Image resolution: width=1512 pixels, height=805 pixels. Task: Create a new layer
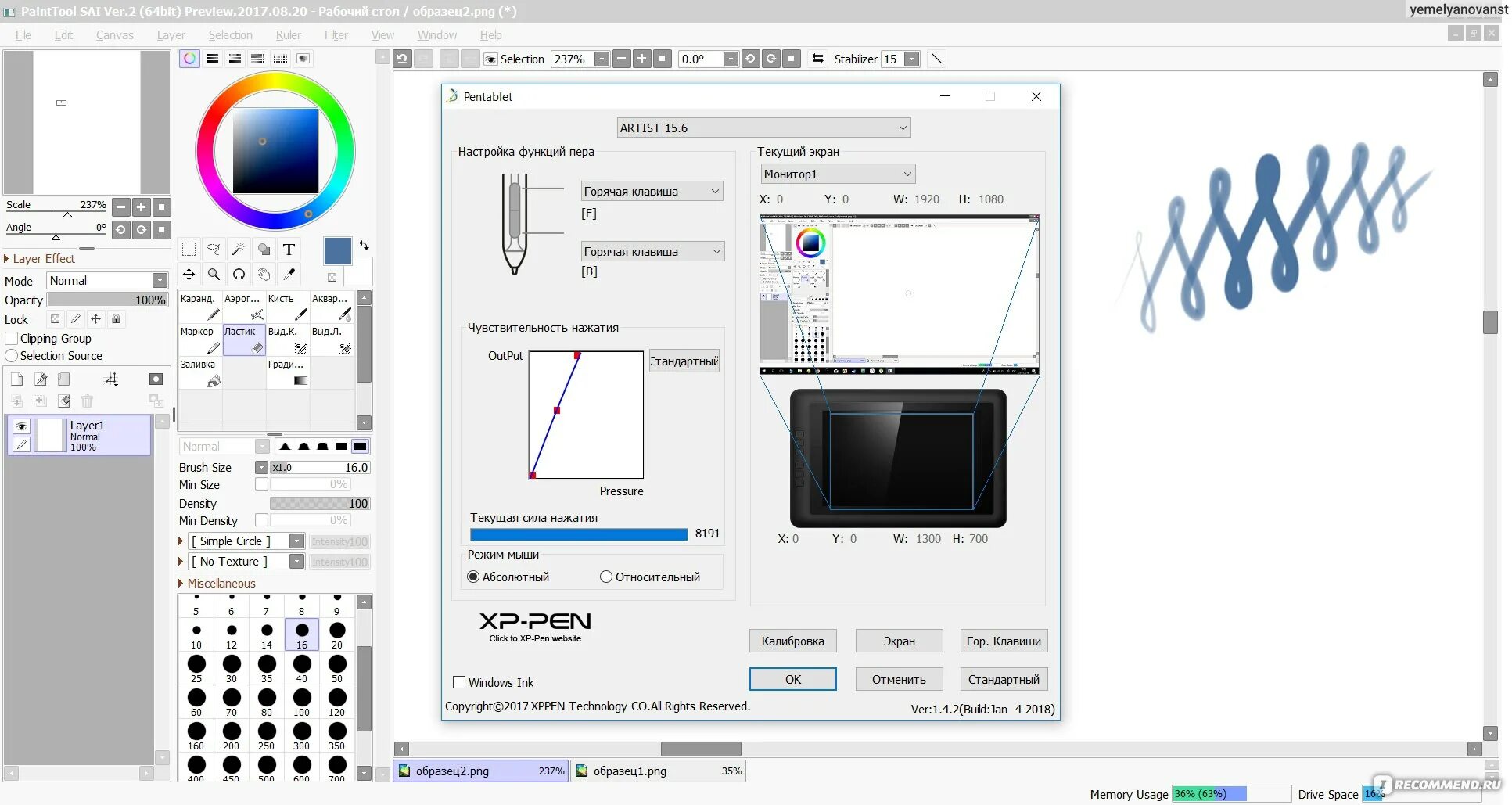pyautogui.click(x=16, y=379)
